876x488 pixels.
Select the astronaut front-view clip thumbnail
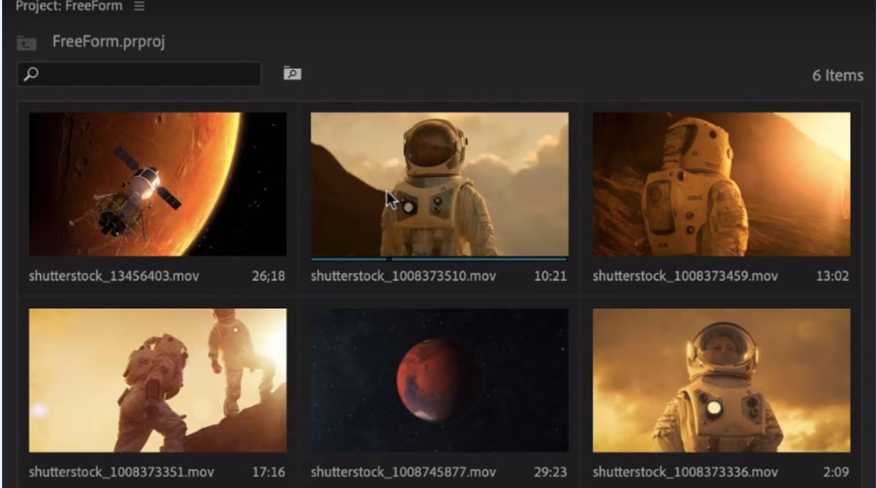440,184
